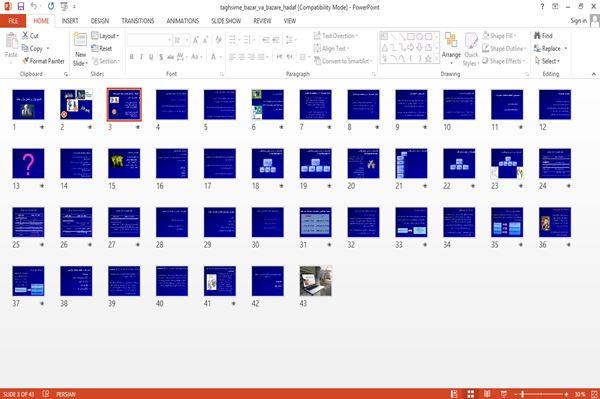
Task: Open the FILE menu tab
Action: coord(13,21)
